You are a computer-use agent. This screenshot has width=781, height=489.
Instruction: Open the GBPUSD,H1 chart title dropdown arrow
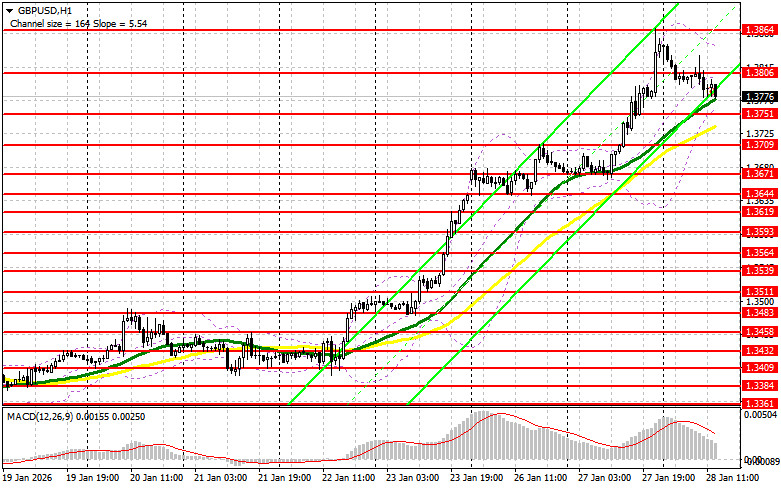pyautogui.click(x=9, y=10)
